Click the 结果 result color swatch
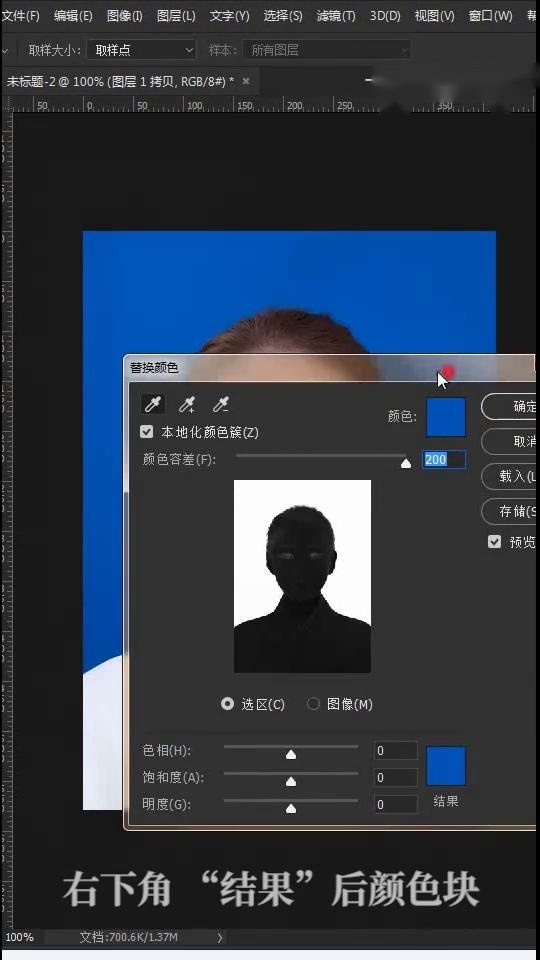Screen dimensions: 540x960 (446, 765)
